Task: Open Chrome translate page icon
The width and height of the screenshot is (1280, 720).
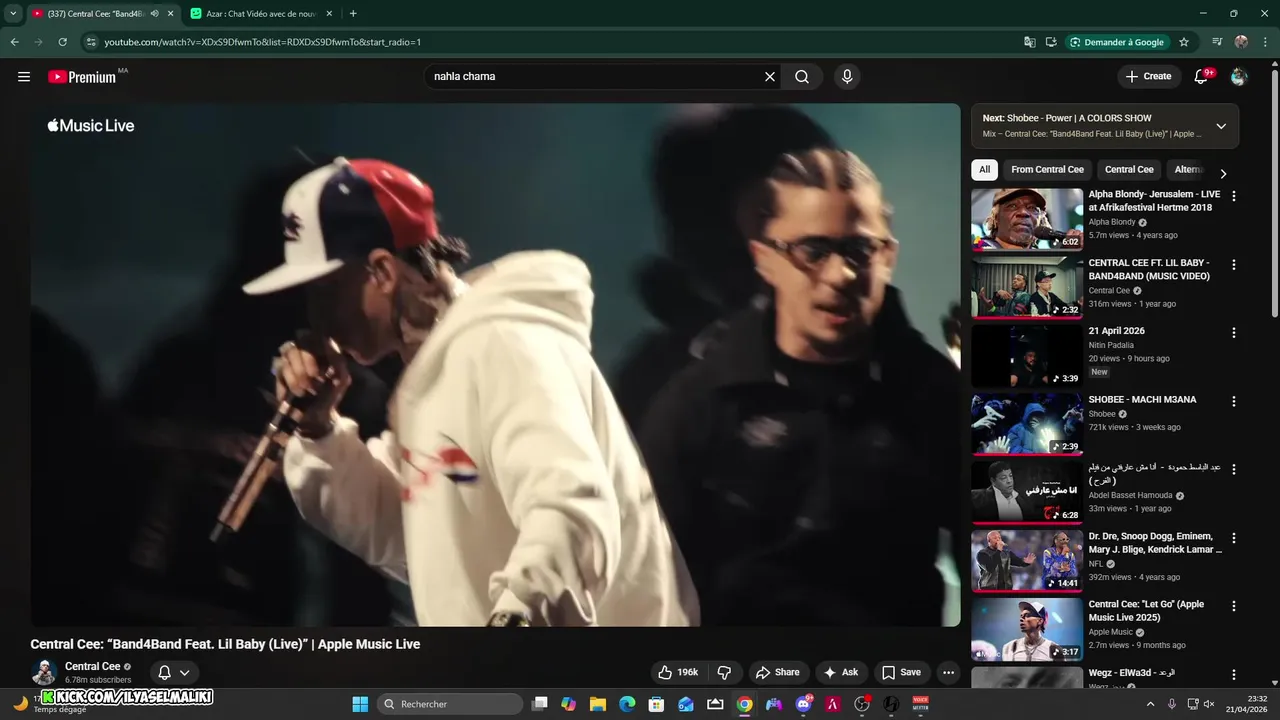Action: coord(1030,42)
